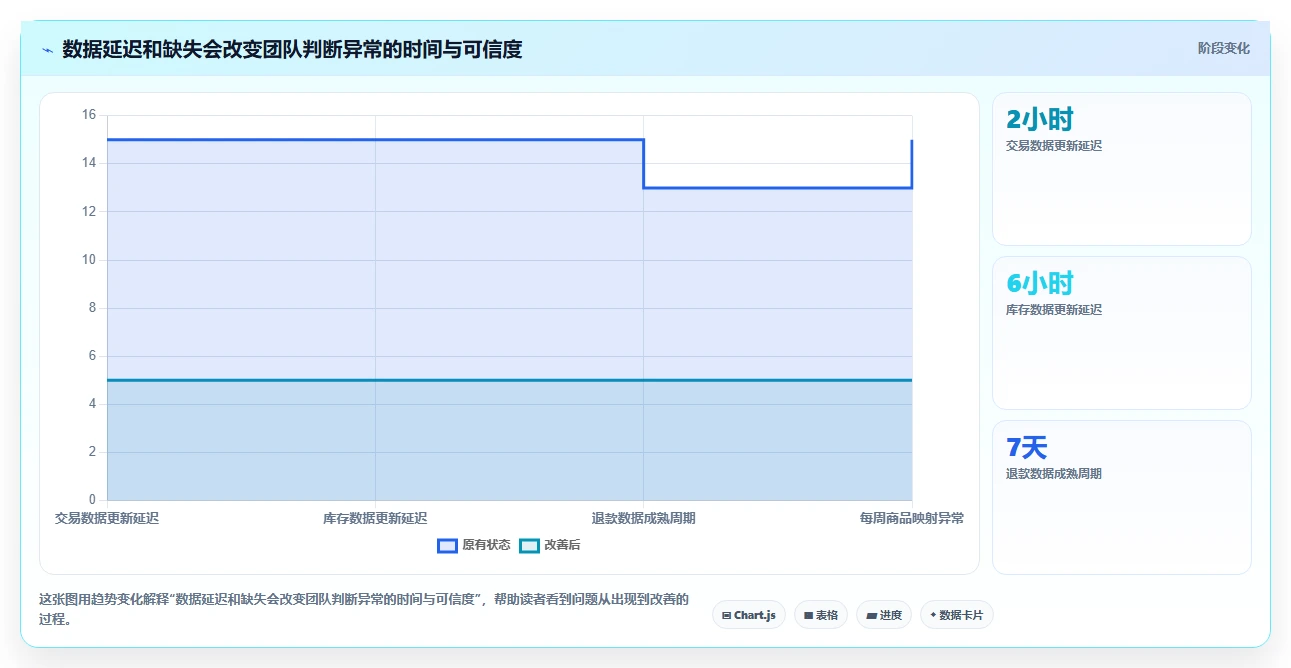
Task: Click the teal 改善后 horizontal line
Action: pos(509,380)
